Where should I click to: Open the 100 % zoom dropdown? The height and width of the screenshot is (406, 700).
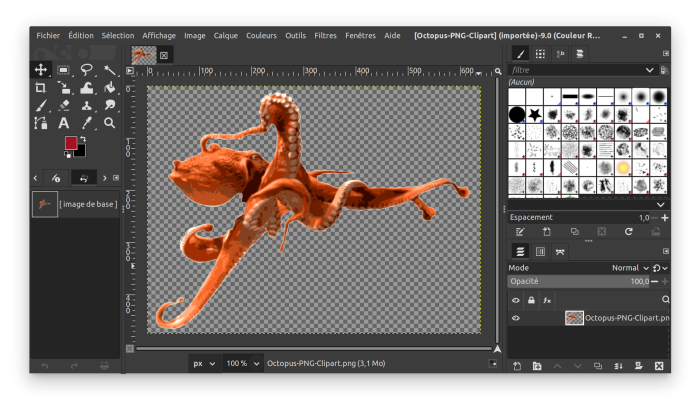click(x=242, y=364)
